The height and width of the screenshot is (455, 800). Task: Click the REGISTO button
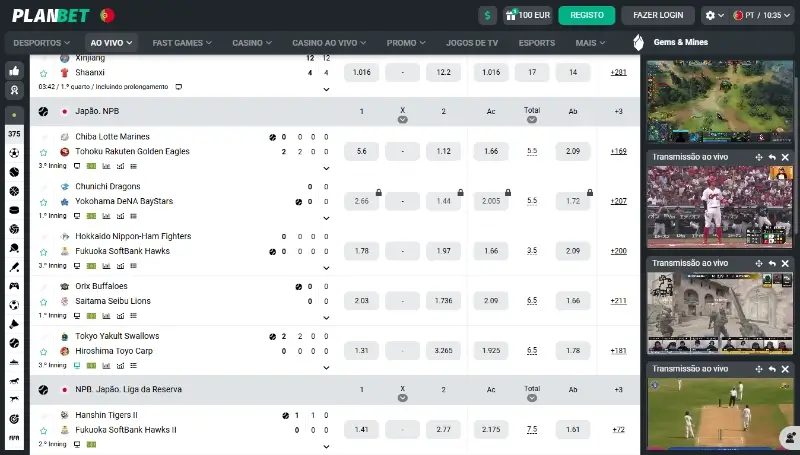(x=586, y=15)
